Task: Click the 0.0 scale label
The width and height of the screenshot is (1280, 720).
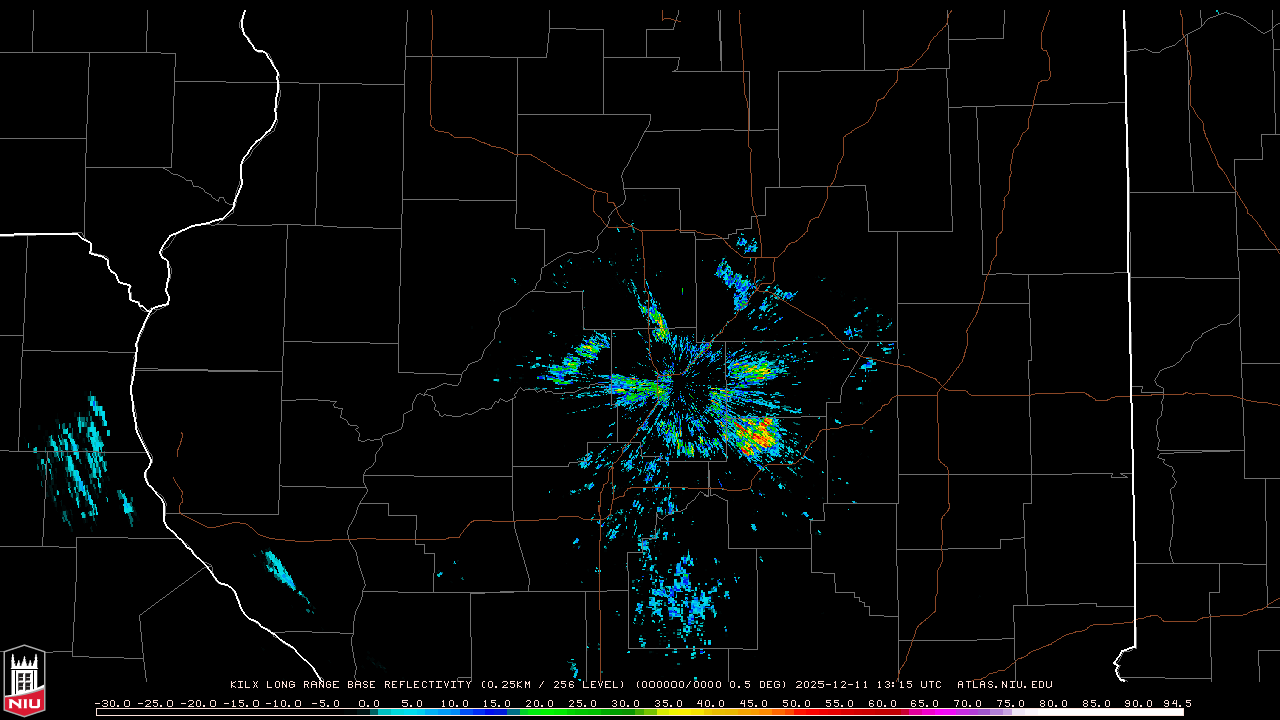Action: click(x=369, y=703)
